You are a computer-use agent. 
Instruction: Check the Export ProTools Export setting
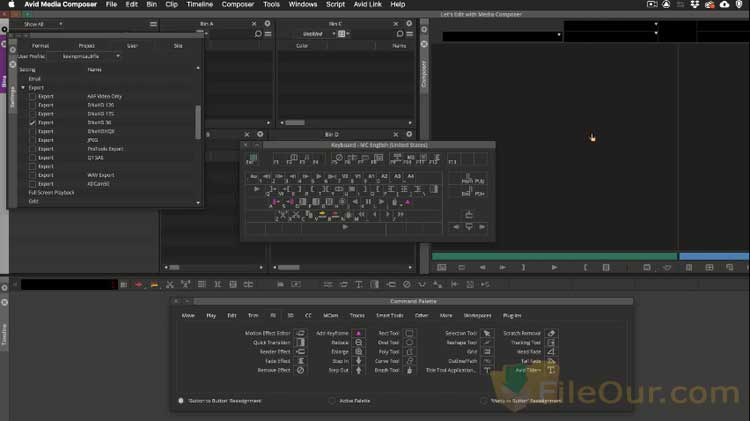(33, 149)
